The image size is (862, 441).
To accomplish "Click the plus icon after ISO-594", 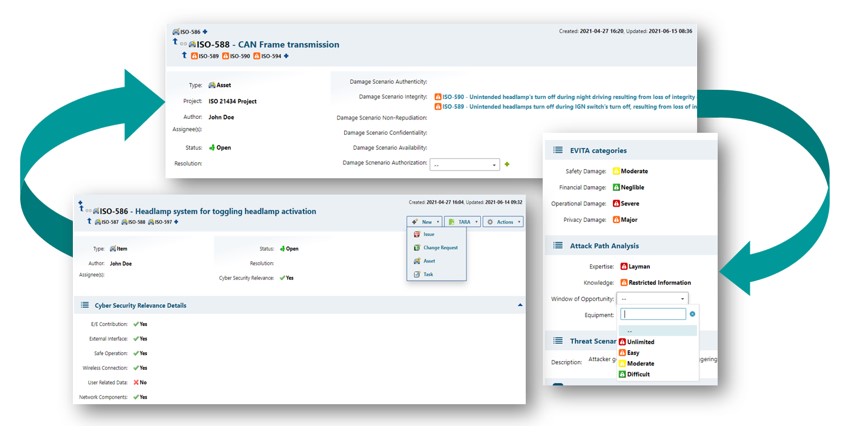I will [x=286, y=56].
